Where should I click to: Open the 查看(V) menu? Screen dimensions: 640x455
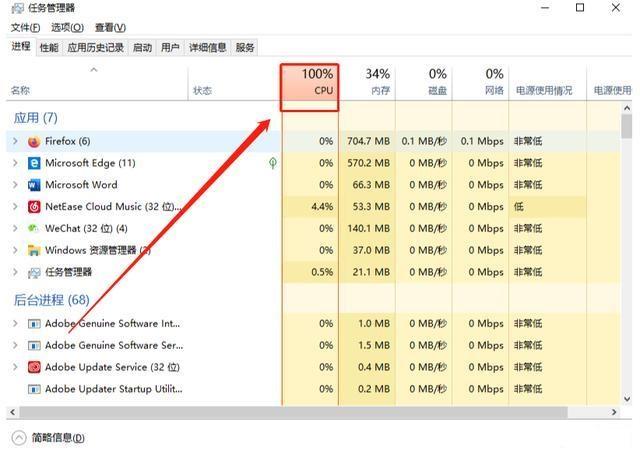click(x=110, y=27)
